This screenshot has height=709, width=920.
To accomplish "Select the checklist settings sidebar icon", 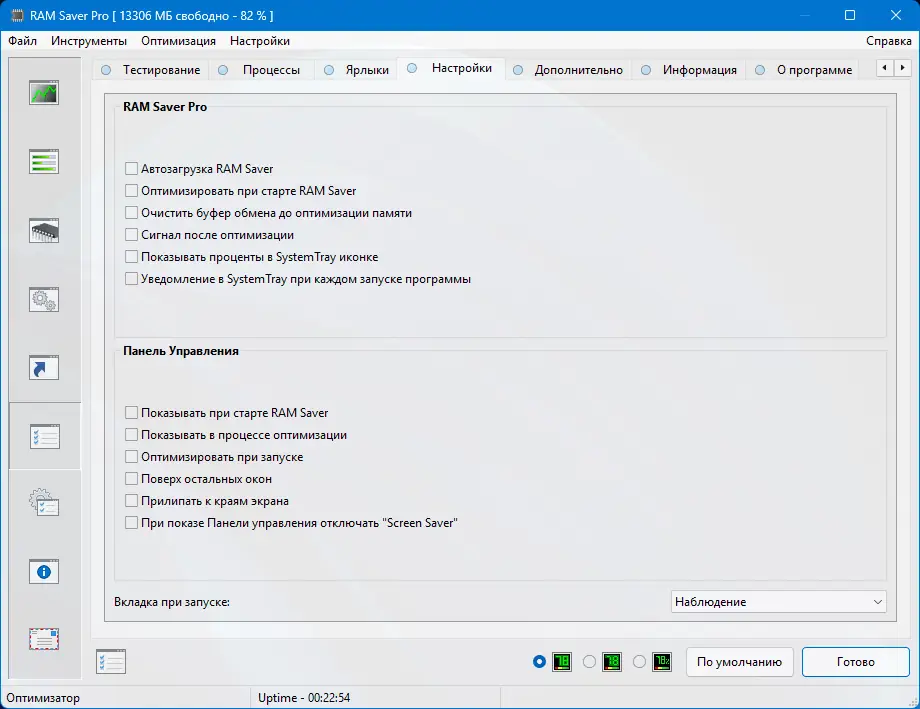I will click(x=45, y=437).
